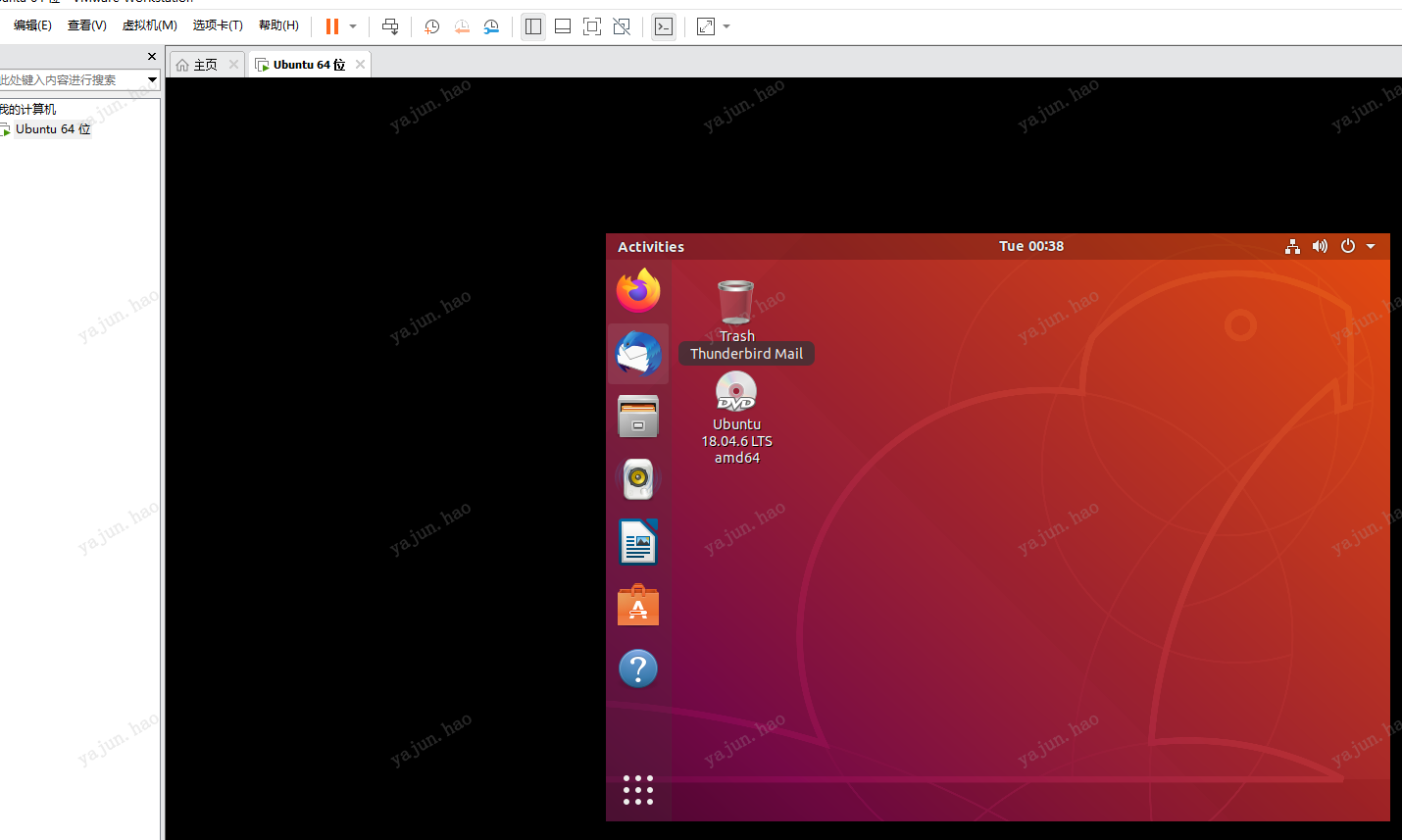The height and width of the screenshot is (840, 1402).
Task: Open the 帮助(H) menu
Action: (x=278, y=25)
